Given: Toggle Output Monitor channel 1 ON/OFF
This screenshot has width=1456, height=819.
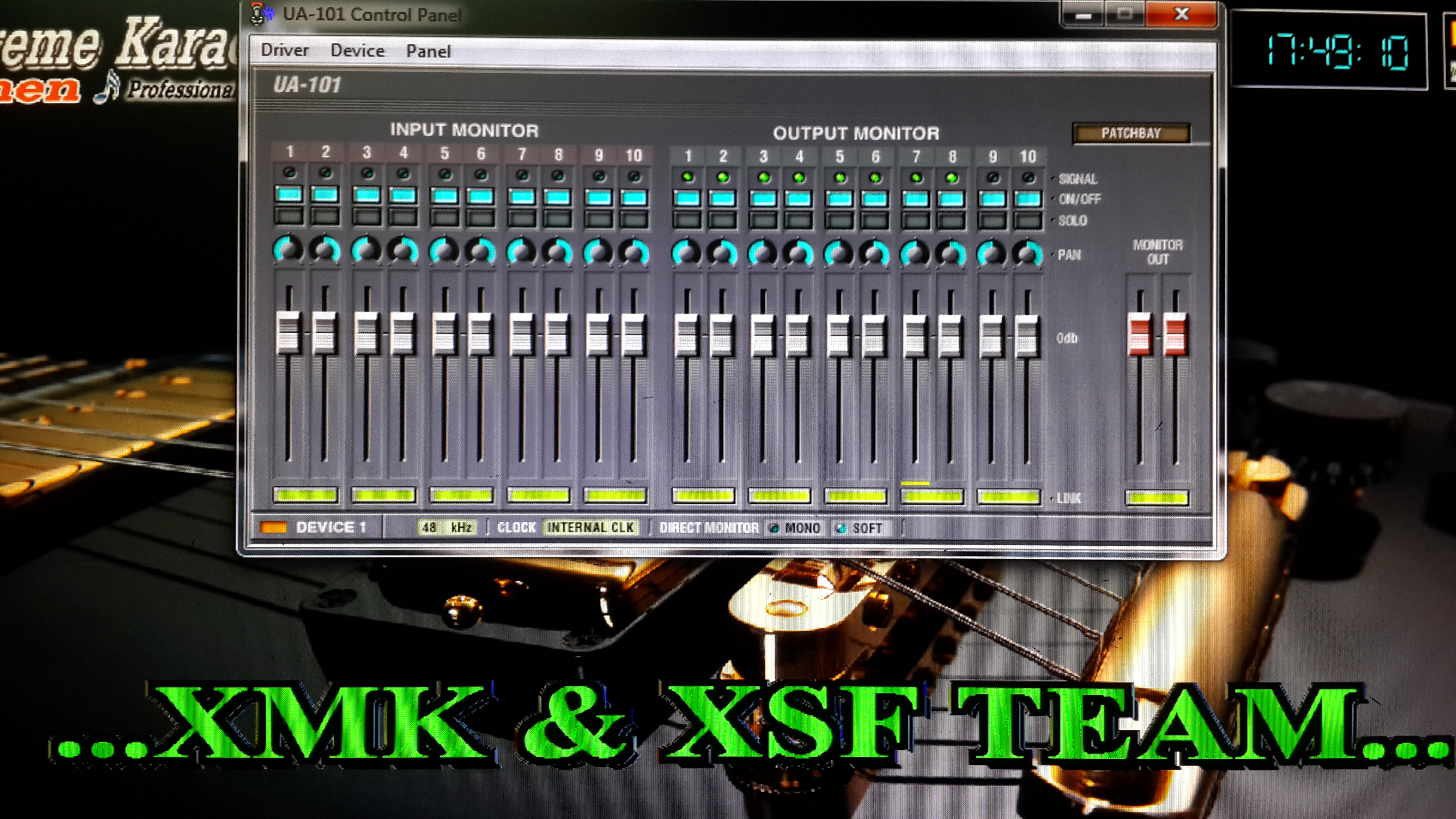Looking at the screenshot, I should 687,198.
